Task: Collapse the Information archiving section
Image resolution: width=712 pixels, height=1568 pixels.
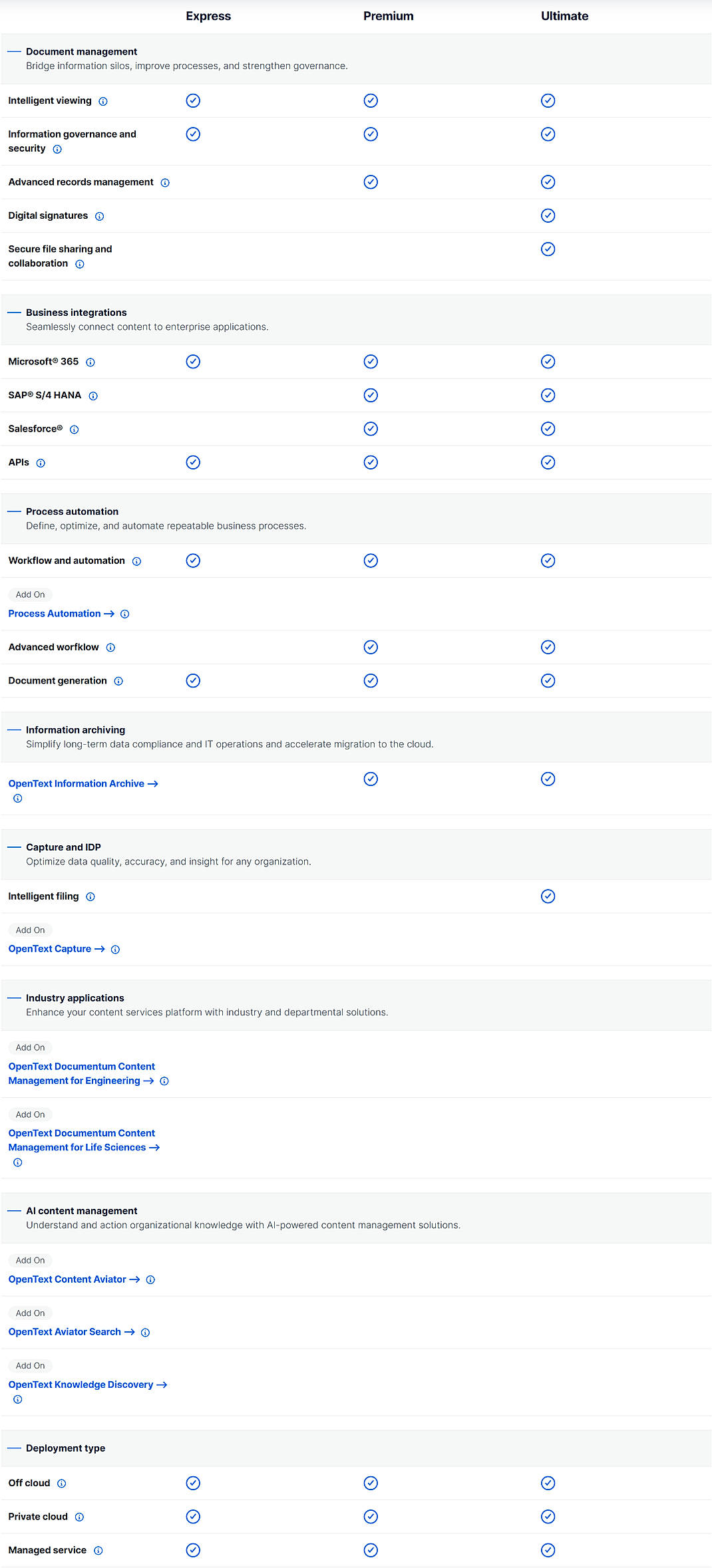Action: pyautogui.click(x=14, y=729)
